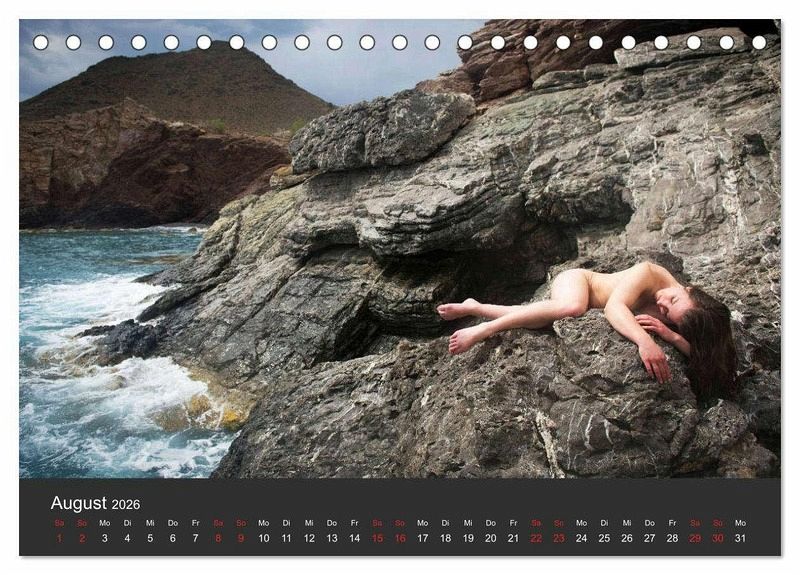Pick the date 17
Screen dimensions: 800x575
click(422, 538)
